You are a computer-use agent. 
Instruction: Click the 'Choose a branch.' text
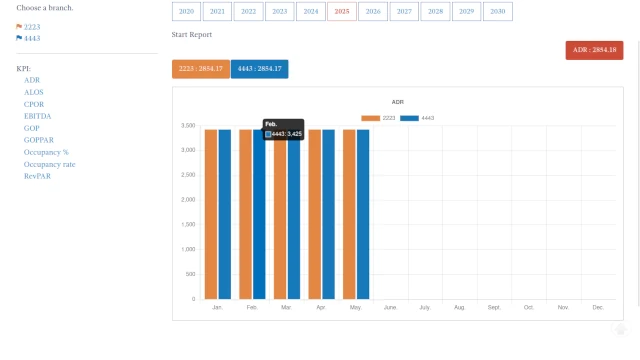click(x=45, y=8)
